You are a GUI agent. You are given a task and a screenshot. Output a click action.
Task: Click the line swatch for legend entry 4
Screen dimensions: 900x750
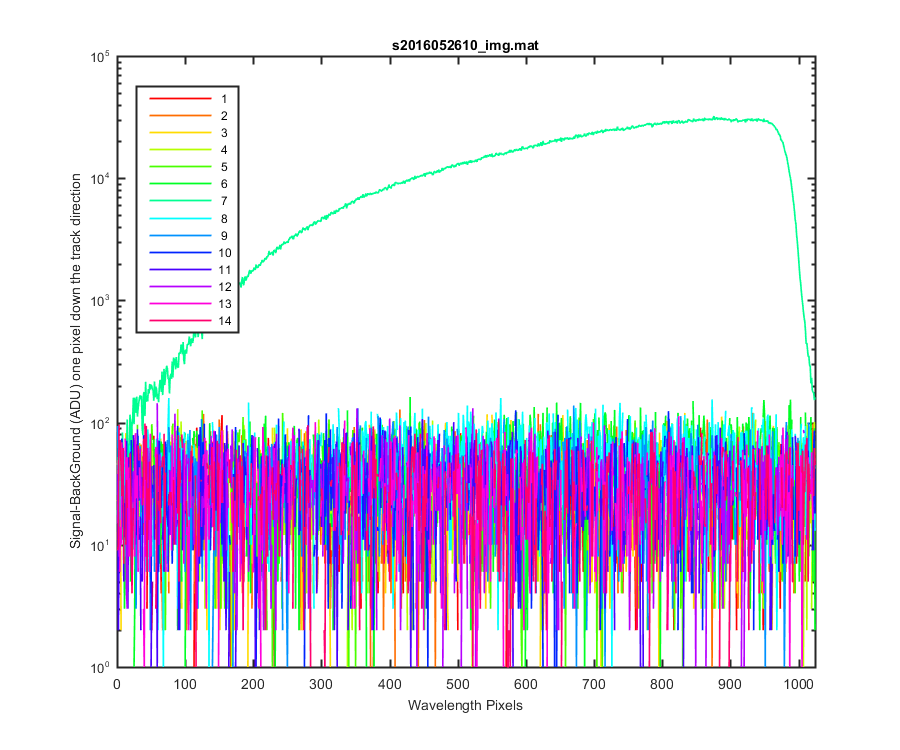coord(180,150)
